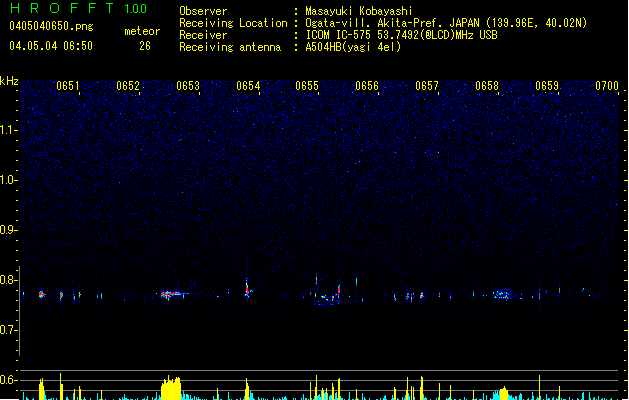Viewport: 629px width, 400px height.
Task: Click the Receiver label
Action: (203, 35)
